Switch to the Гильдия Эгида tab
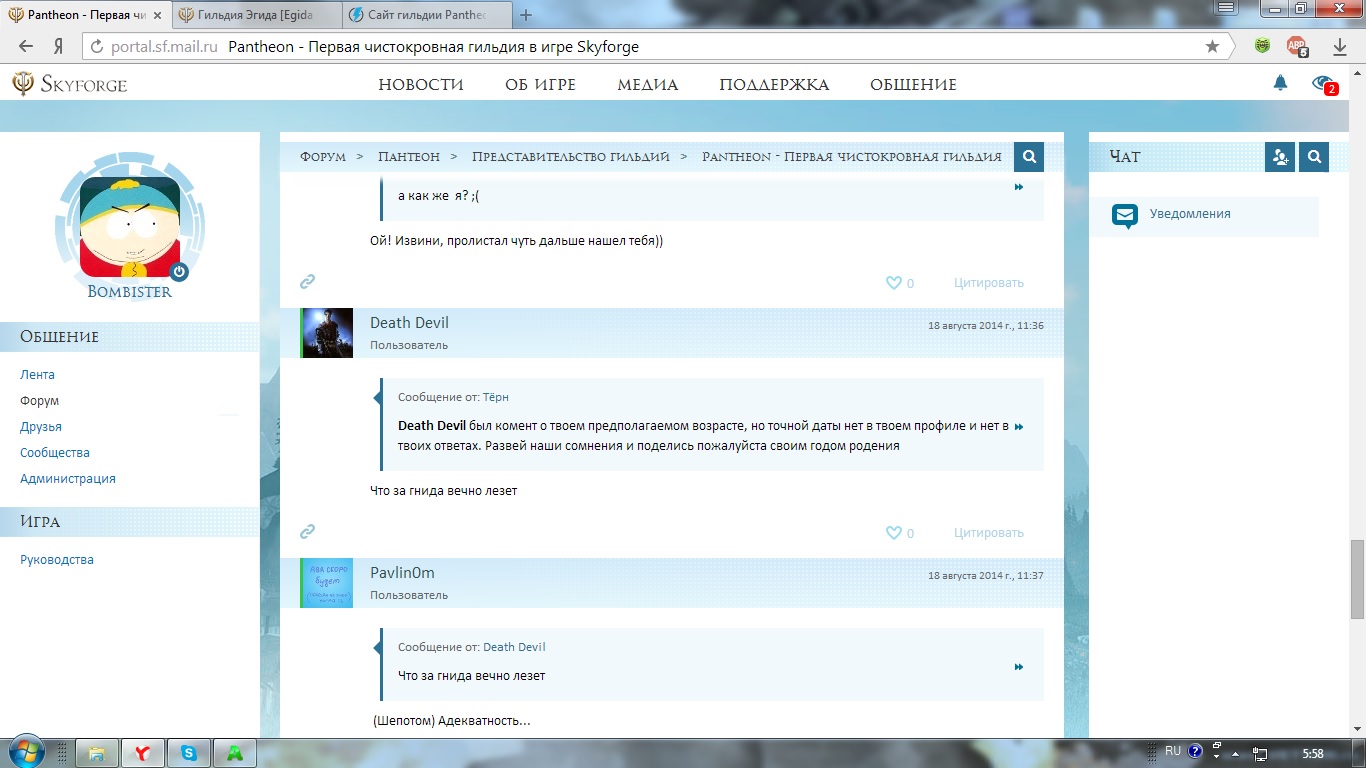Image resolution: width=1366 pixels, height=768 pixels. pyautogui.click(x=256, y=15)
